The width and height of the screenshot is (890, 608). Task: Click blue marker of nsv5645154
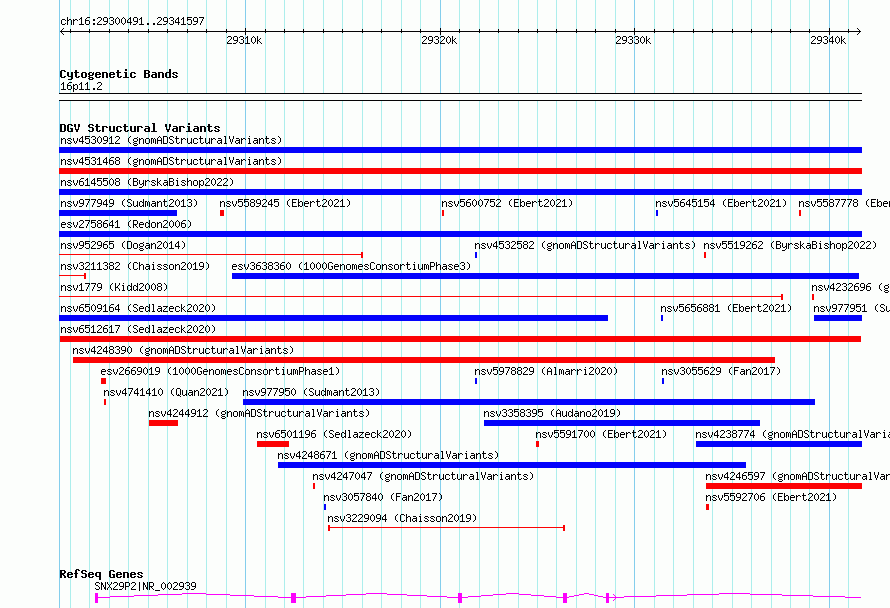(x=657, y=213)
